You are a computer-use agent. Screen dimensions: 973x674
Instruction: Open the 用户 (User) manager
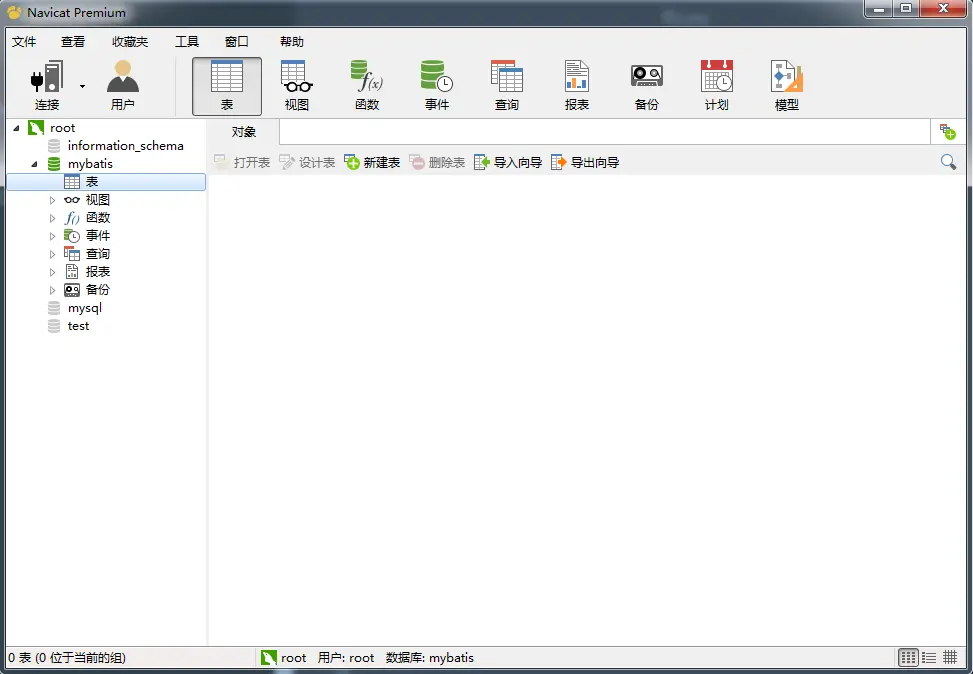coord(123,86)
